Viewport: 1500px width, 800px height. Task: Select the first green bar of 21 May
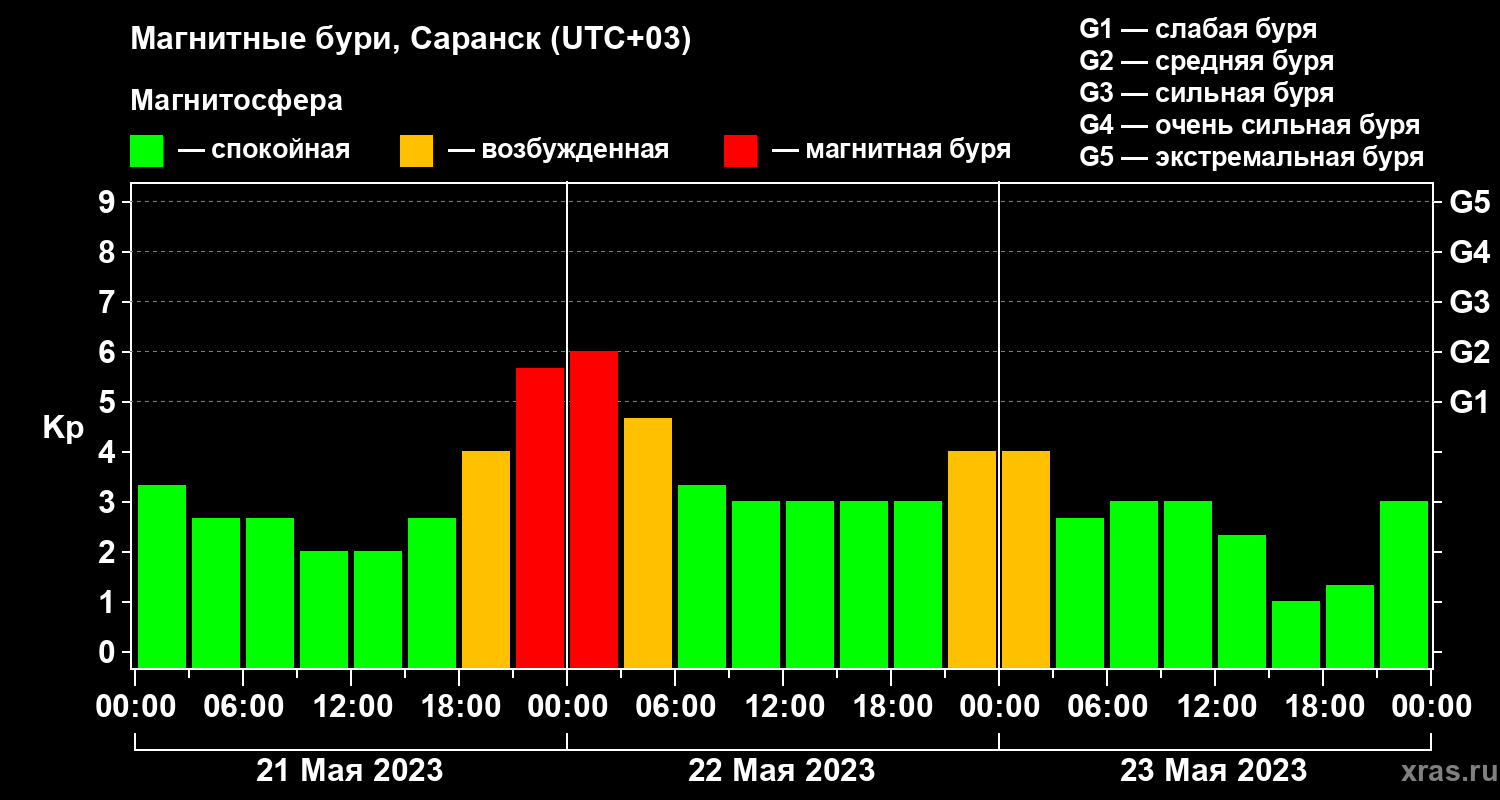click(x=162, y=576)
